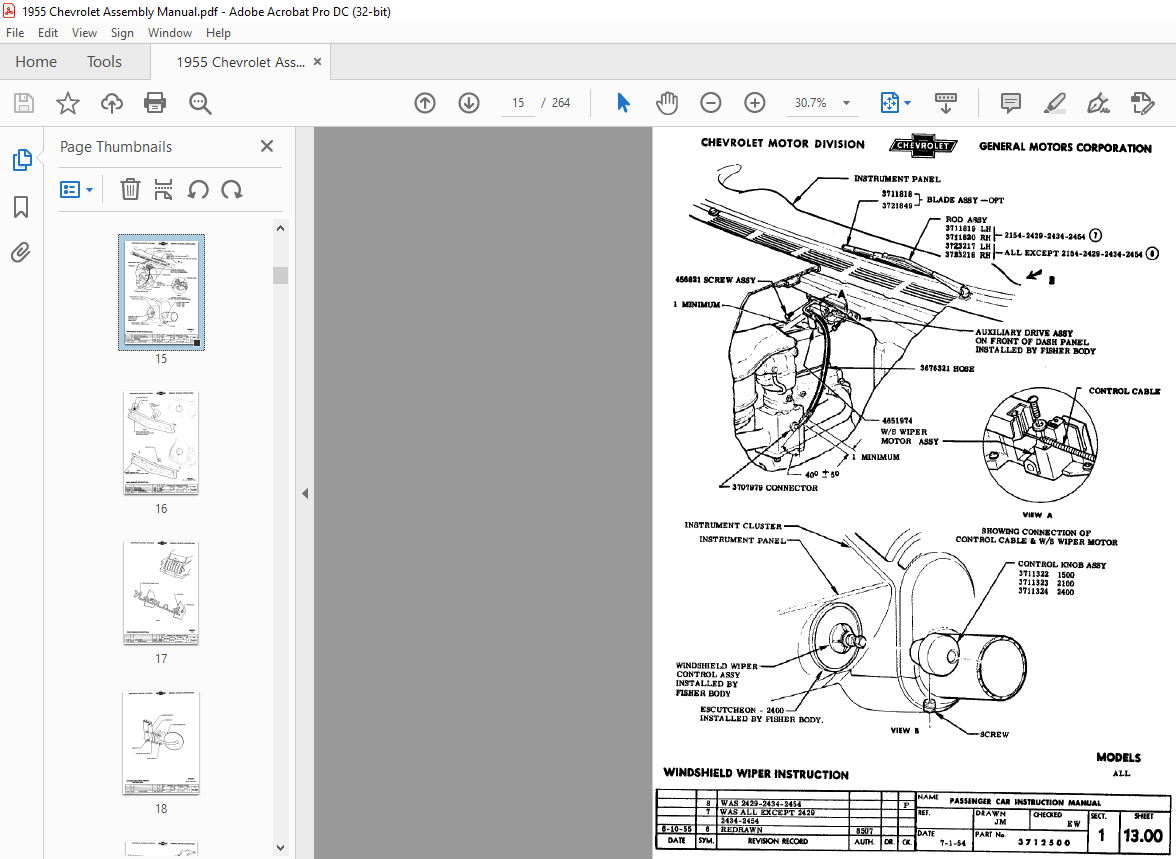Switch to the Tools tab
The width and height of the screenshot is (1176, 859).
pos(104,62)
